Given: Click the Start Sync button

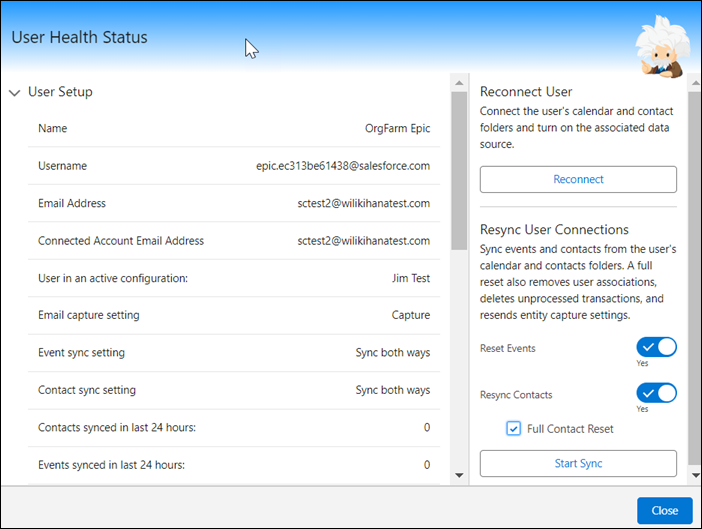Looking at the screenshot, I should click(578, 463).
